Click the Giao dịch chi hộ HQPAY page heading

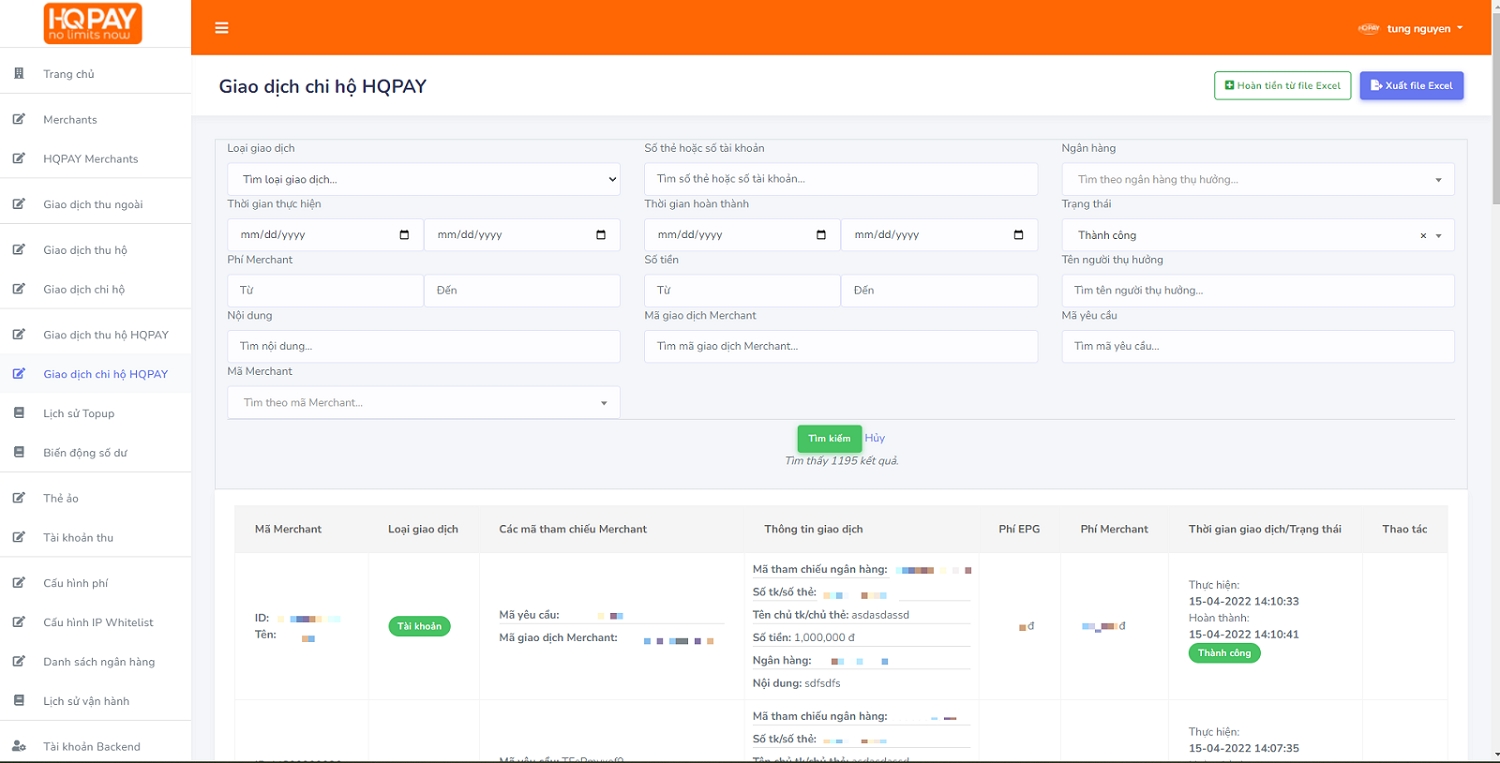pos(323,86)
